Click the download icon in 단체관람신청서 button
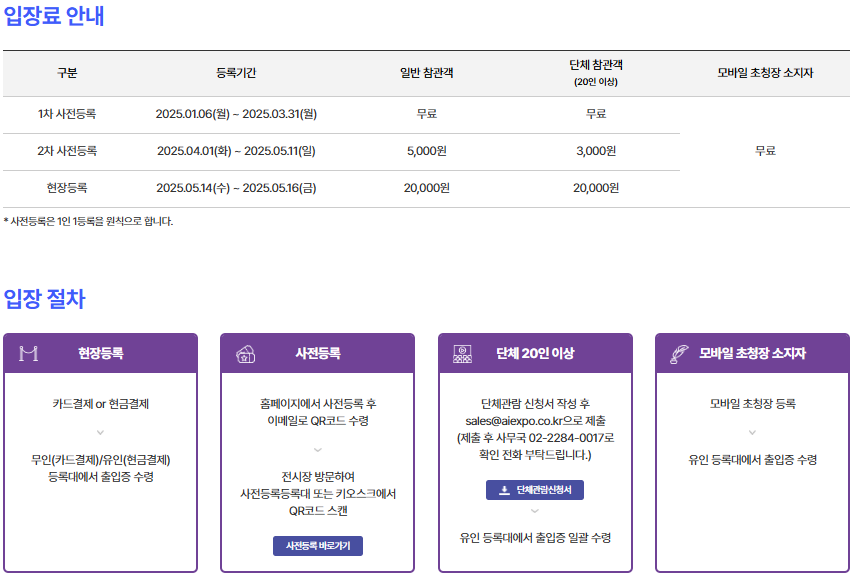Screen dimensions: 852x576 point(504,490)
